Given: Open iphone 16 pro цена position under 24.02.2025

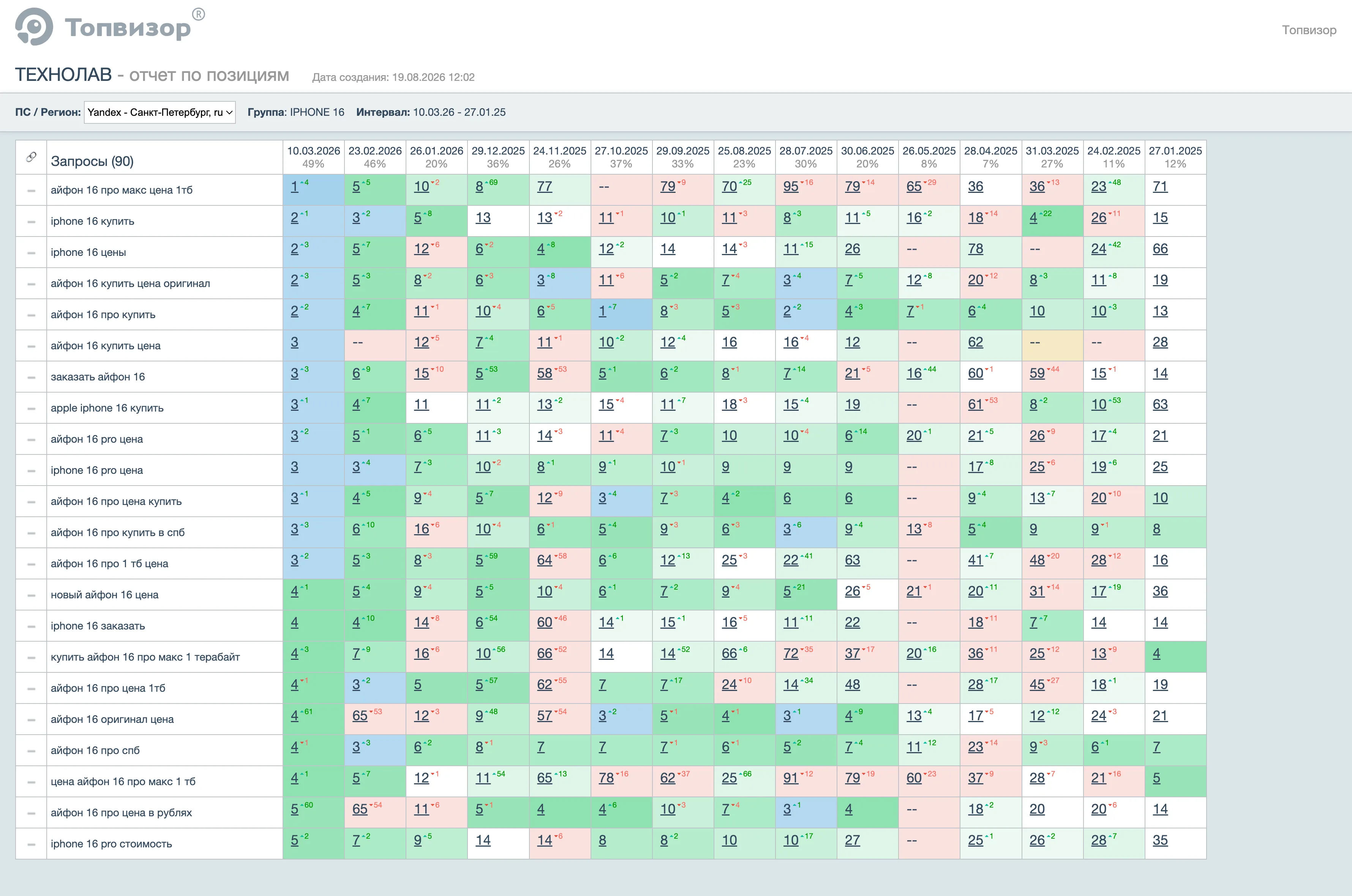Looking at the screenshot, I should click(1099, 466).
